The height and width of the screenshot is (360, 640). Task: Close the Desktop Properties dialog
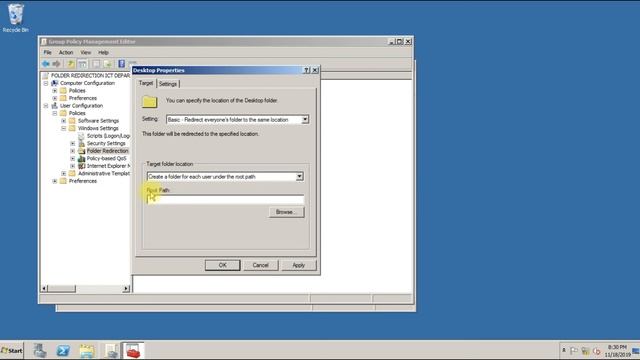(x=315, y=70)
